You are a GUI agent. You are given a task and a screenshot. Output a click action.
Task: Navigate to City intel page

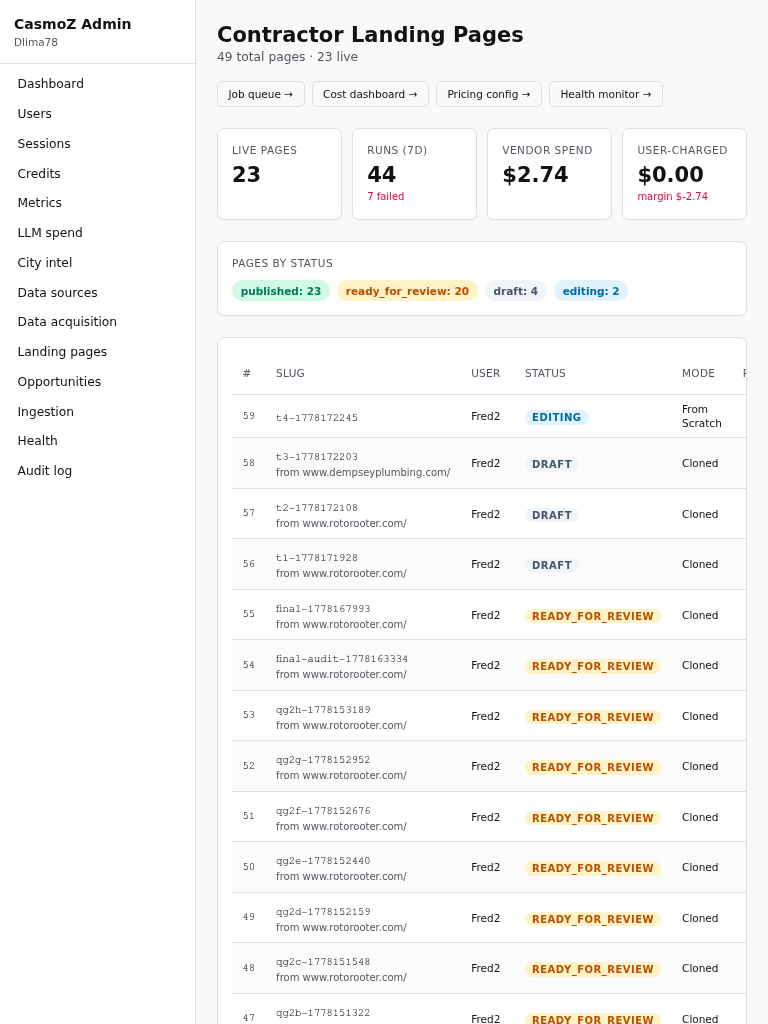point(44,263)
